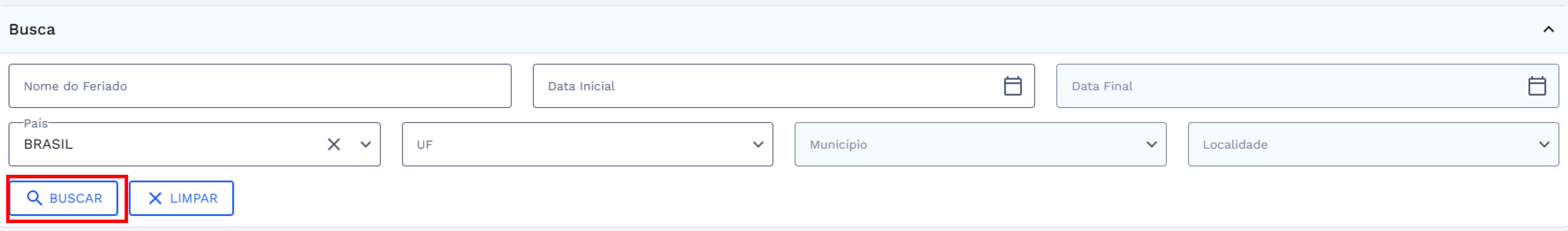Viewport: 1568px width, 231px height.
Task: Open the Município dropdown arrow
Action: (1151, 144)
